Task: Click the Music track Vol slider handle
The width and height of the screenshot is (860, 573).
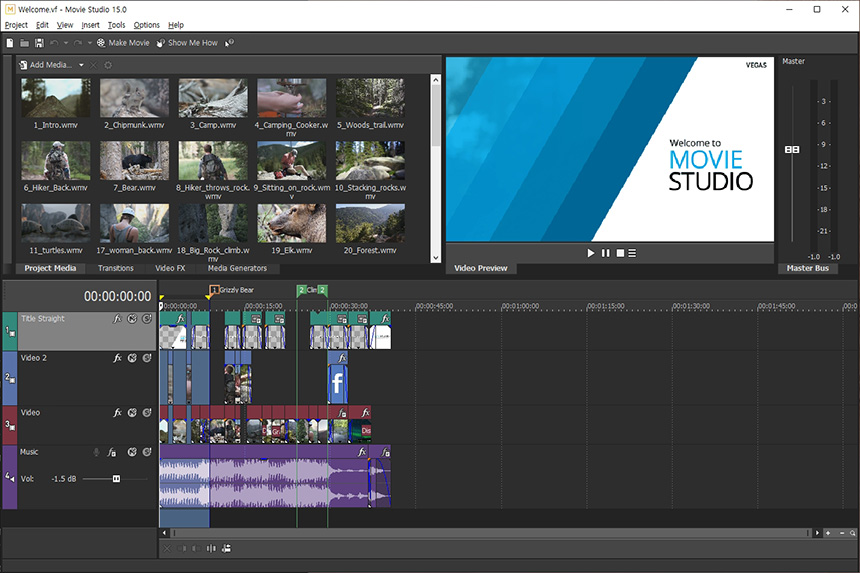Action: click(116, 479)
